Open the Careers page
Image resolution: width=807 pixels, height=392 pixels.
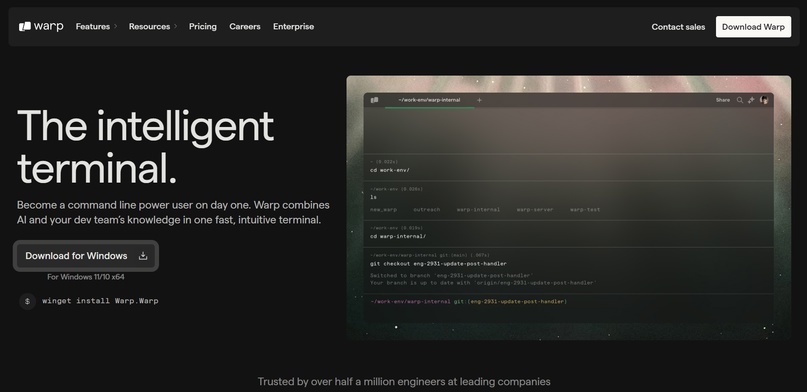click(245, 26)
